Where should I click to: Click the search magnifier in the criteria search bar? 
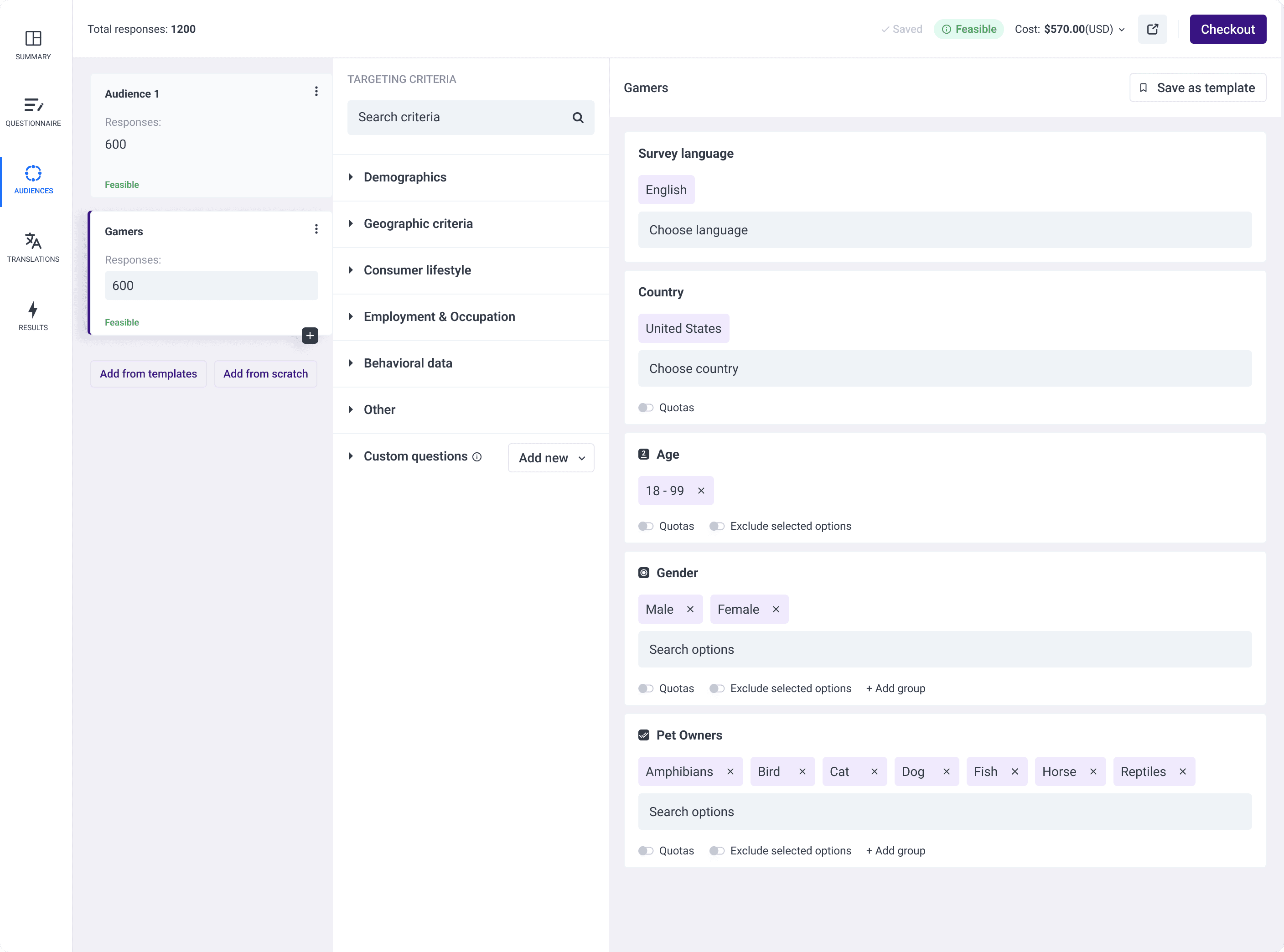click(578, 117)
